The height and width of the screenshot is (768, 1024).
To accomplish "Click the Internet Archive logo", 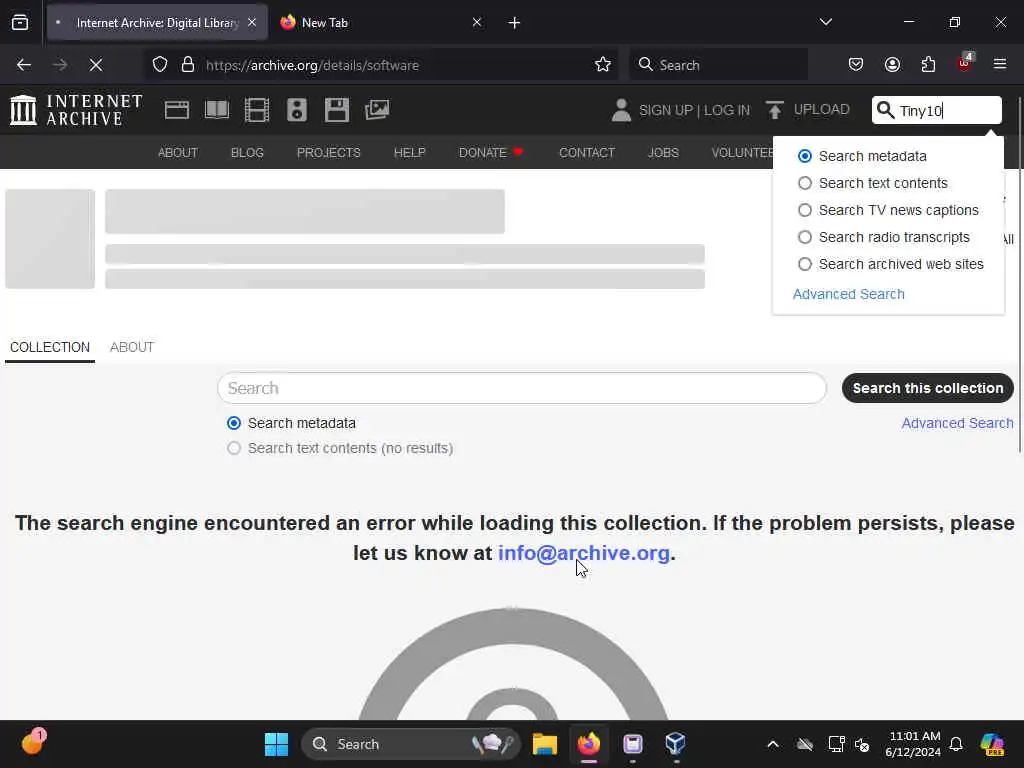I will (x=76, y=110).
